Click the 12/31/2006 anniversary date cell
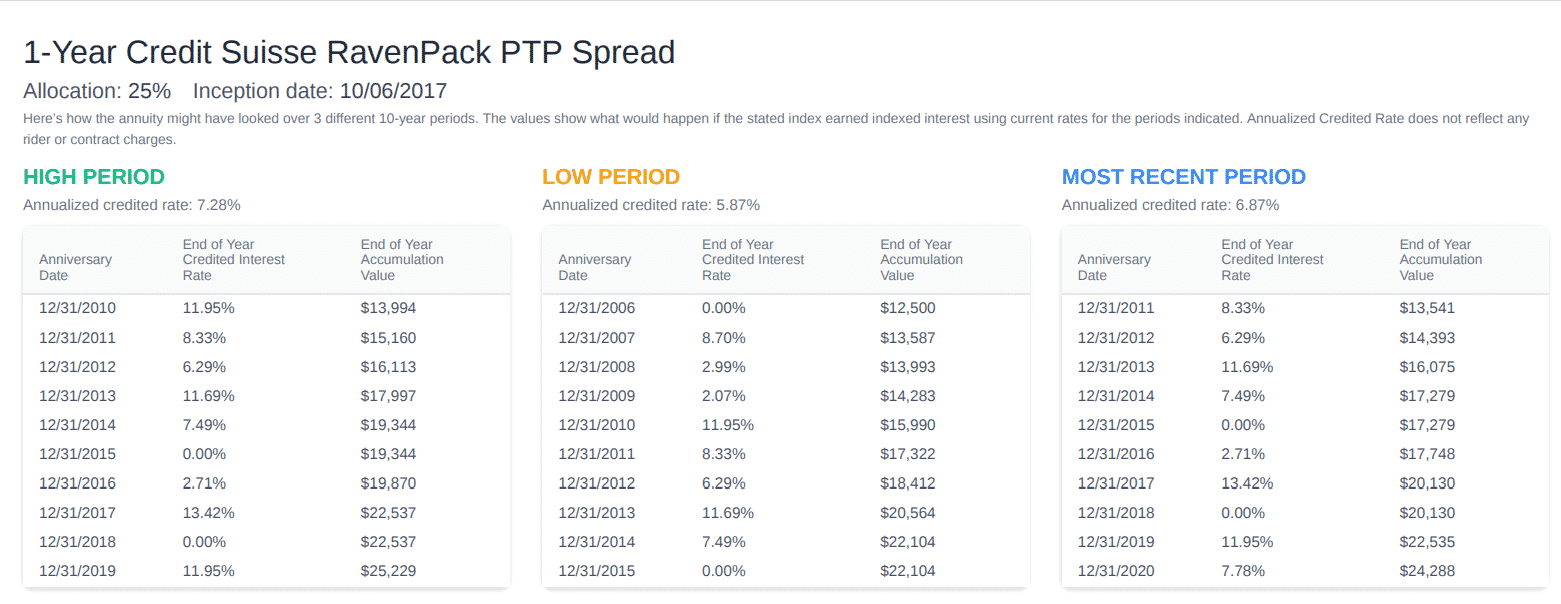 tap(596, 308)
